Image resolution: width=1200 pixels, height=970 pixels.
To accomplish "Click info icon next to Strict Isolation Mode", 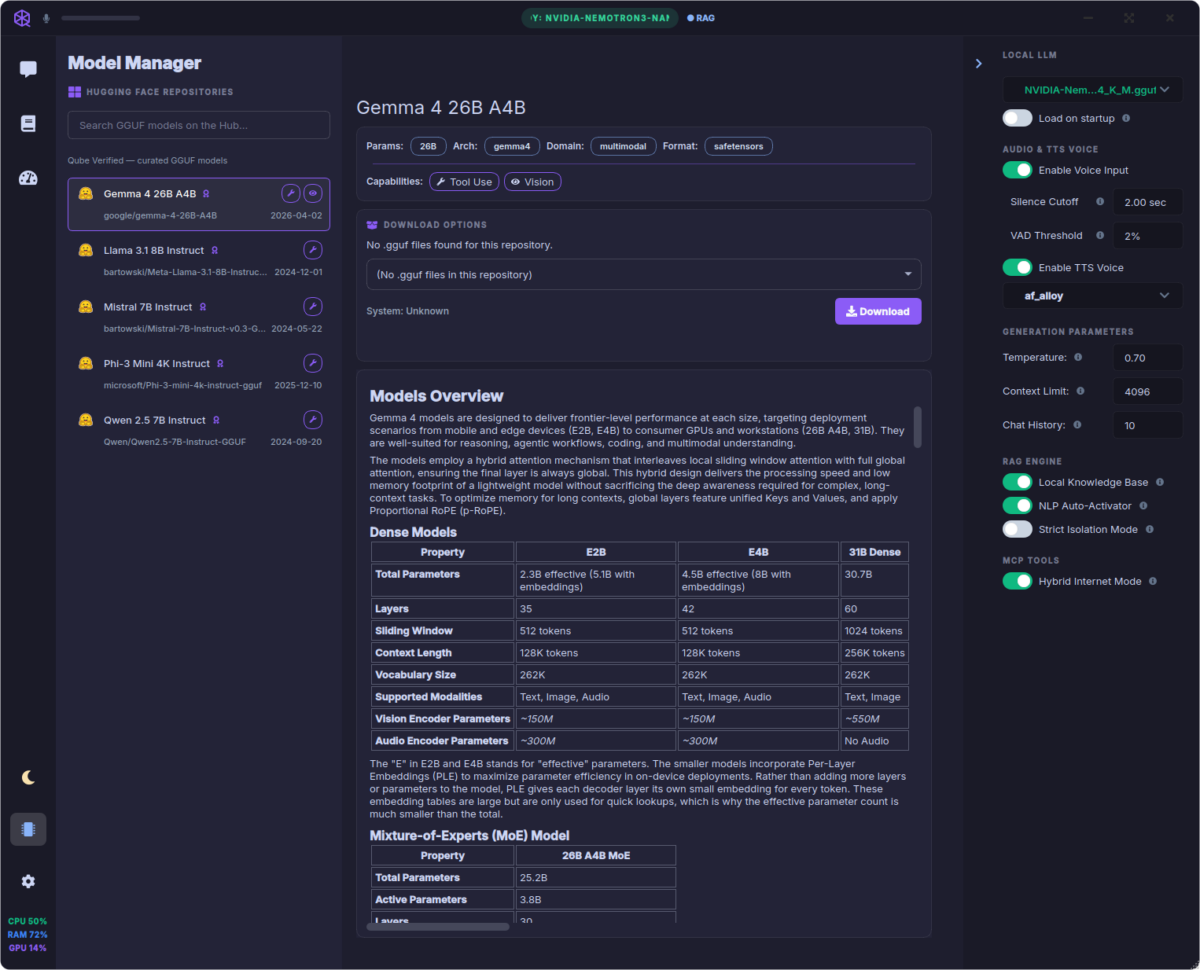I will (x=1149, y=529).
